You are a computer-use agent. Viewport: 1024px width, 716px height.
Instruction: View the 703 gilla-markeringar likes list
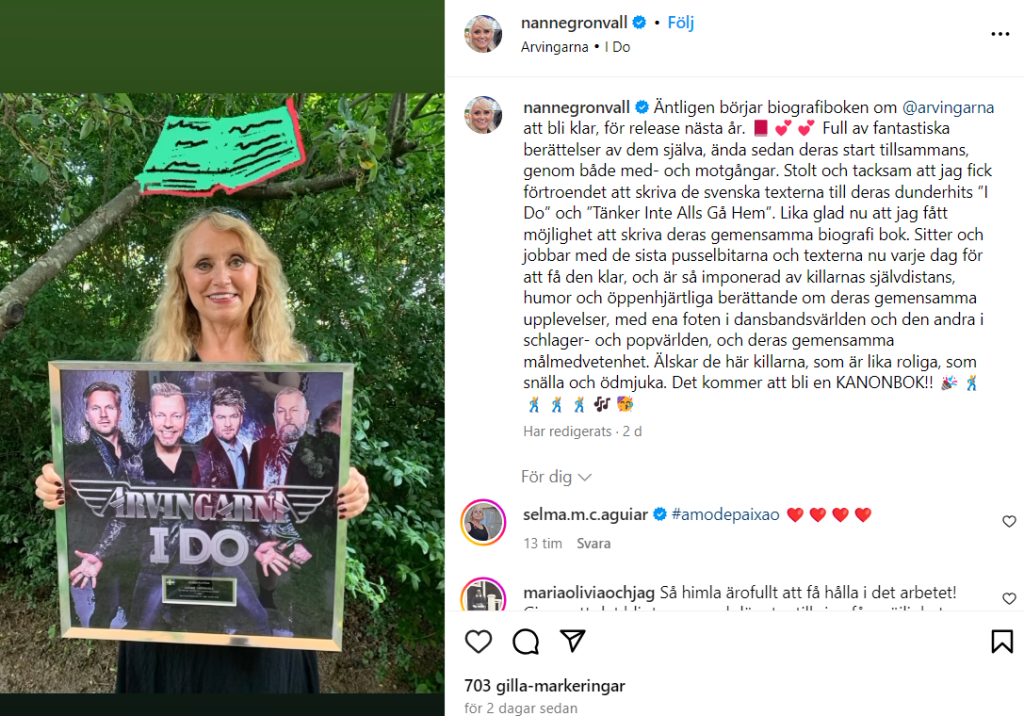(x=545, y=686)
